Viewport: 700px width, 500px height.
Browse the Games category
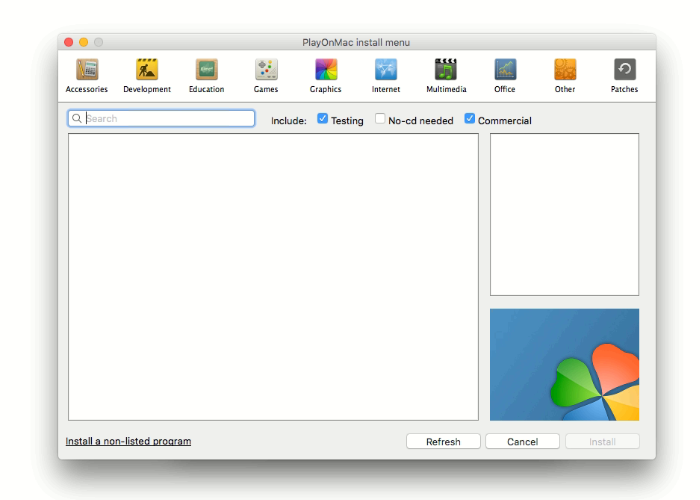click(266, 75)
